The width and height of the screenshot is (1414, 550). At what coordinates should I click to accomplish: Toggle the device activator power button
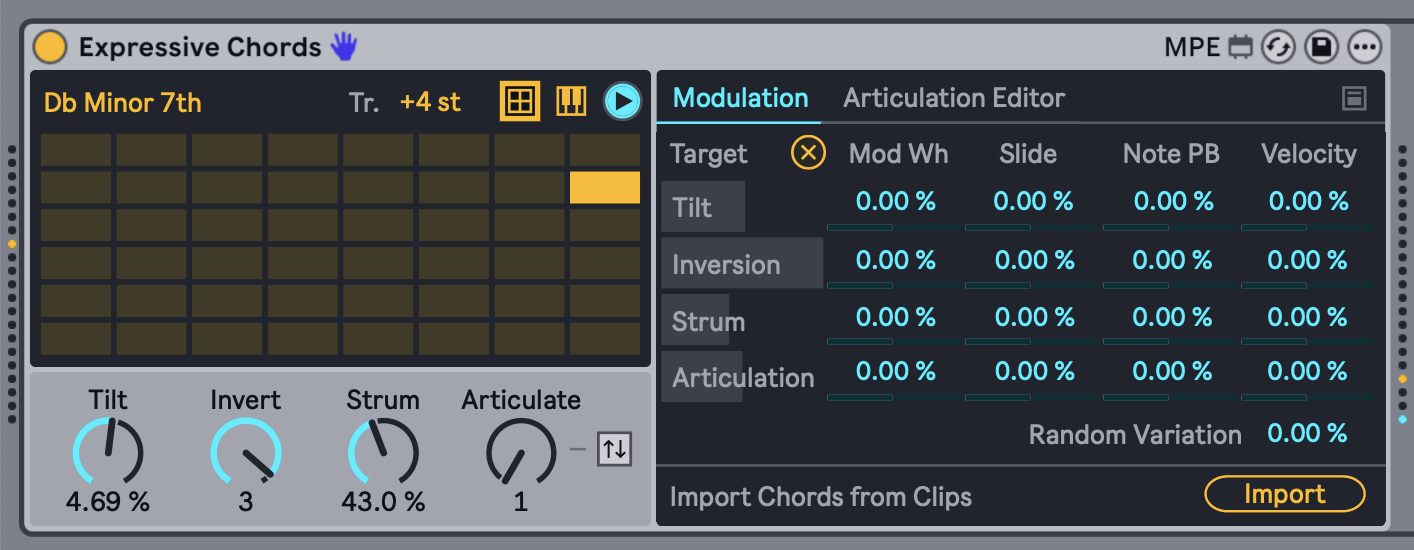point(49,47)
